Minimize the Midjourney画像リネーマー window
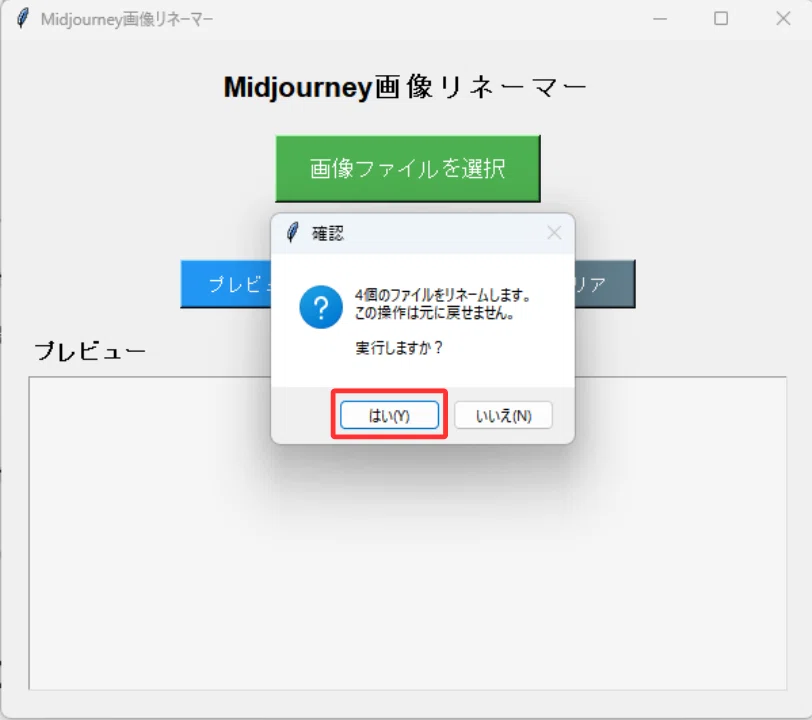 click(660, 19)
